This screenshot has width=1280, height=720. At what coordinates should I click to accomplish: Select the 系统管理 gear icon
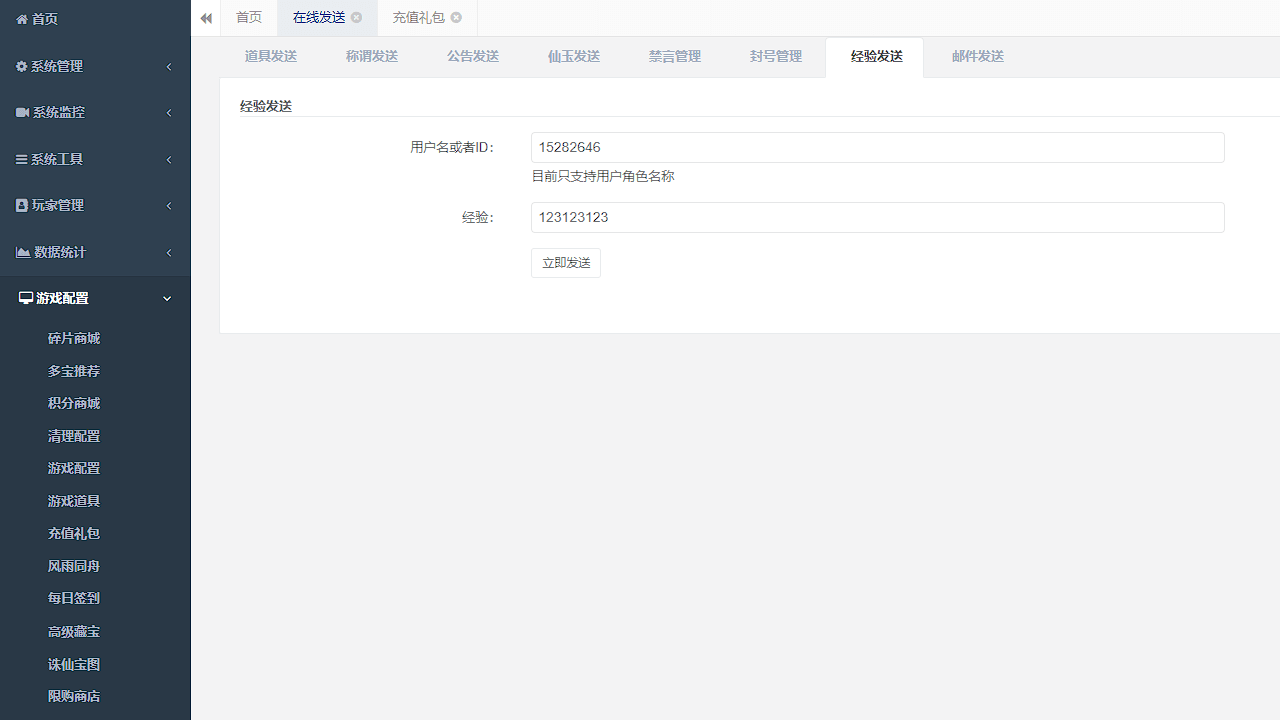click(21, 66)
